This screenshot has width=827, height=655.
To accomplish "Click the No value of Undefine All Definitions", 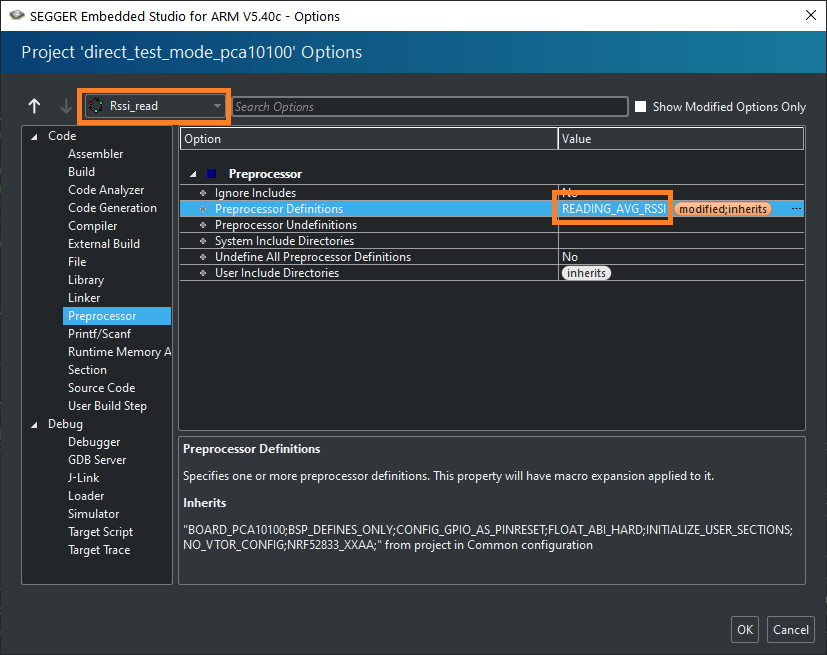I will [x=570, y=257].
